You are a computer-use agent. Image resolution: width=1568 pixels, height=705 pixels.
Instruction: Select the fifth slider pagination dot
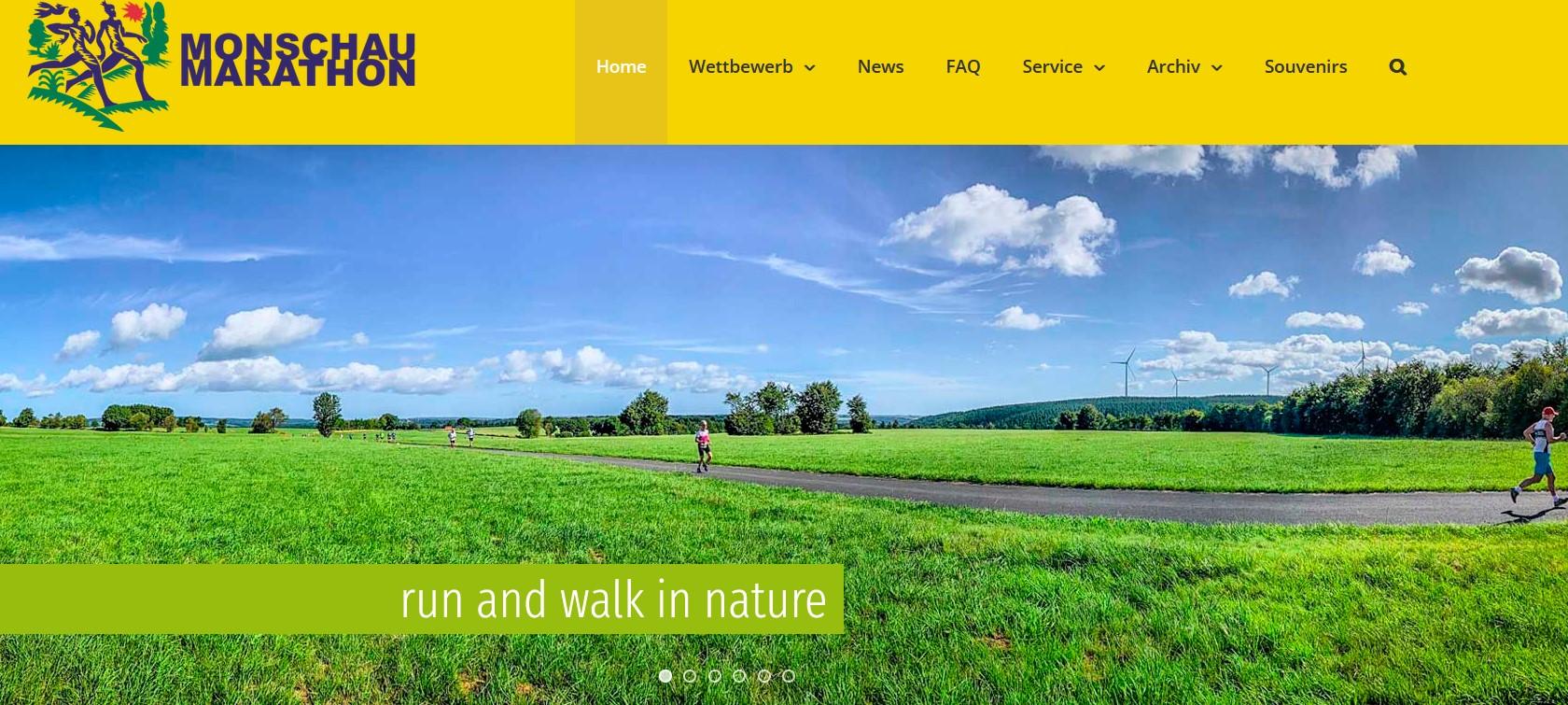point(764,676)
